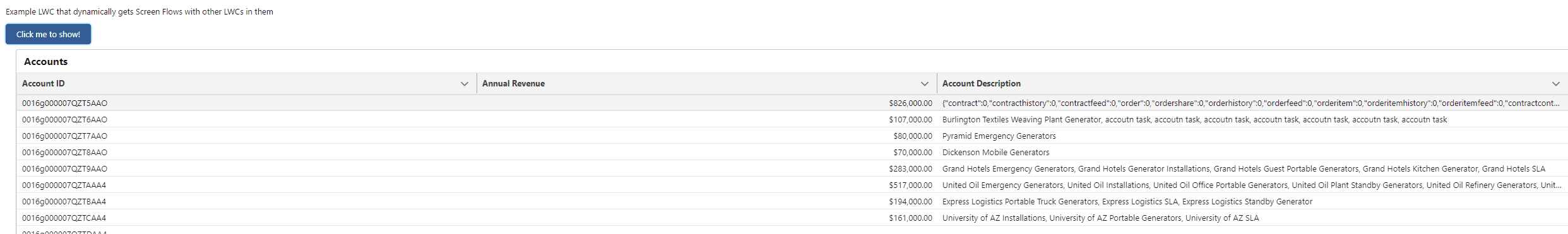Select account ID cell 0016g000007QZT6AAO

coord(247,119)
